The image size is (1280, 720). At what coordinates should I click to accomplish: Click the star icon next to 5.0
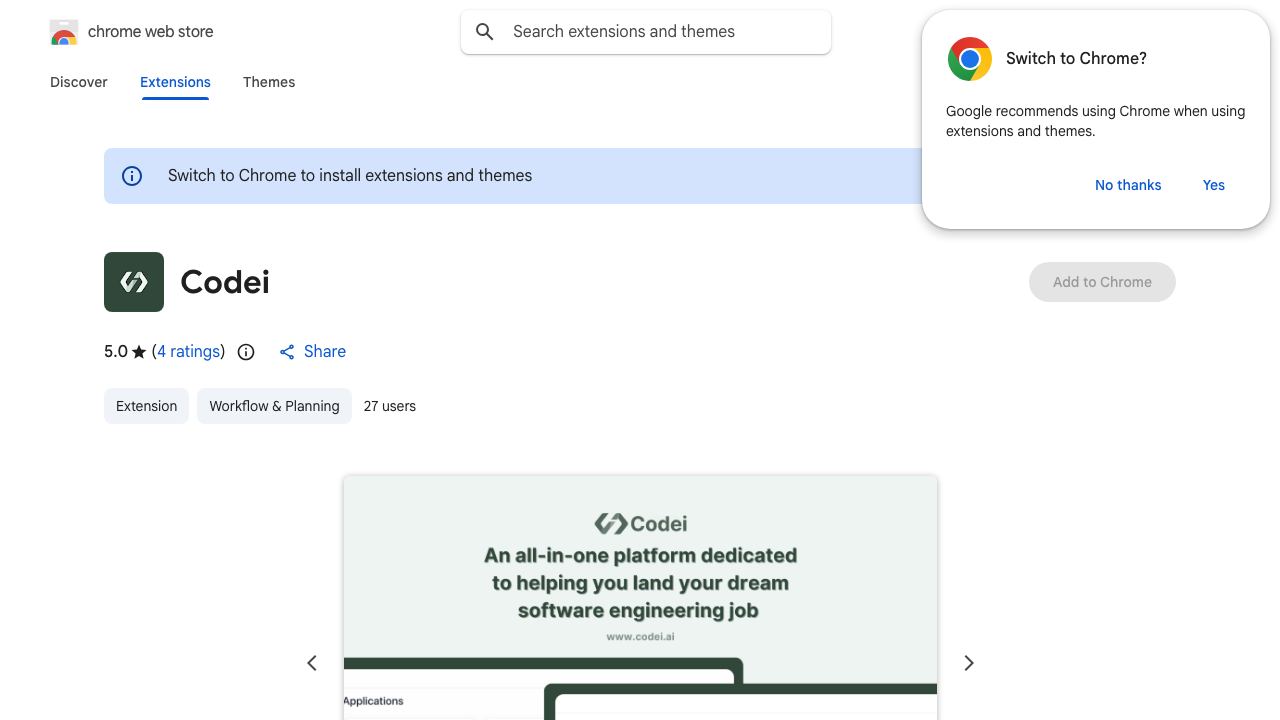pos(139,352)
